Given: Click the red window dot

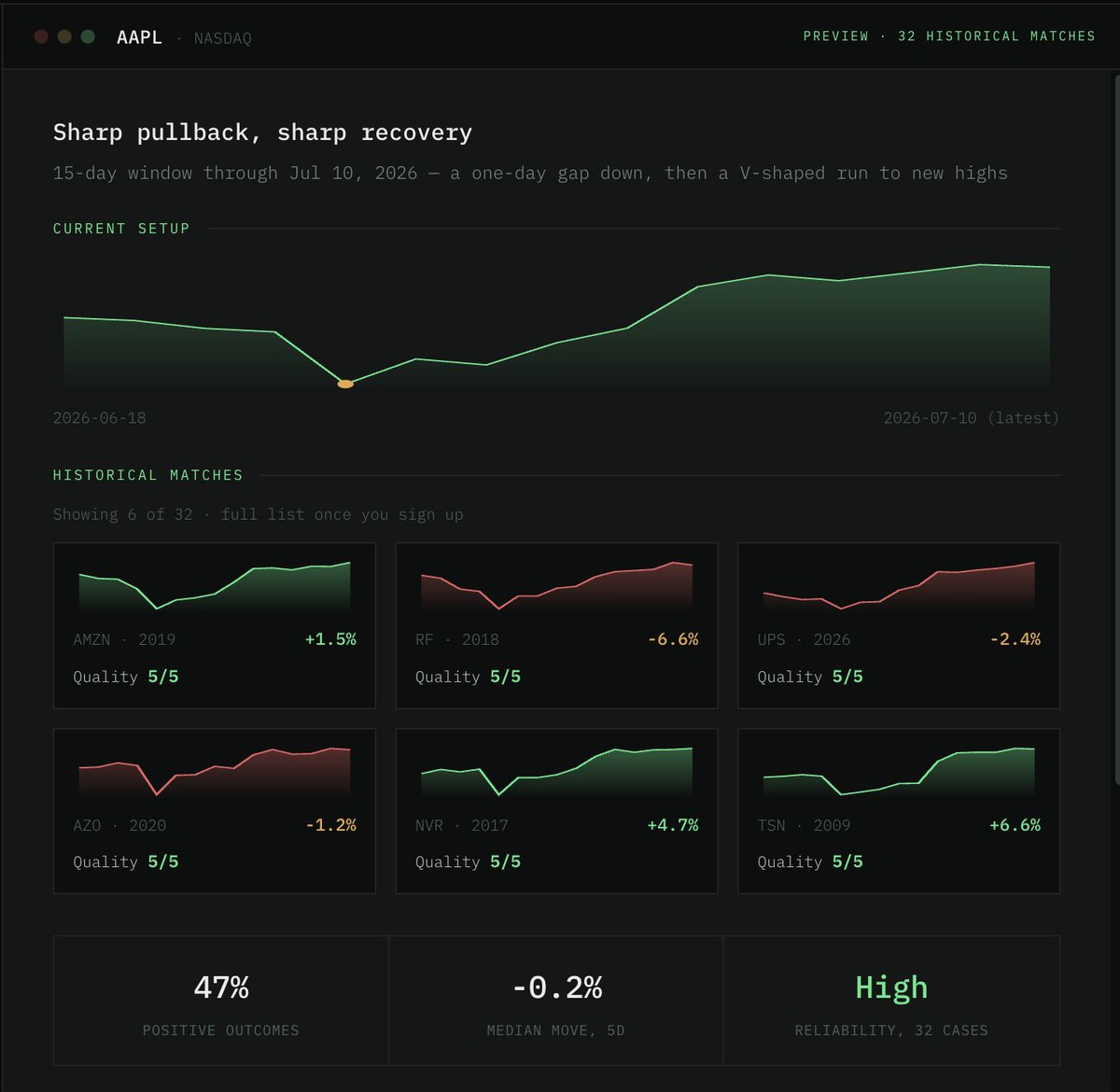Looking at the screenshot, I should click(41, 36).
